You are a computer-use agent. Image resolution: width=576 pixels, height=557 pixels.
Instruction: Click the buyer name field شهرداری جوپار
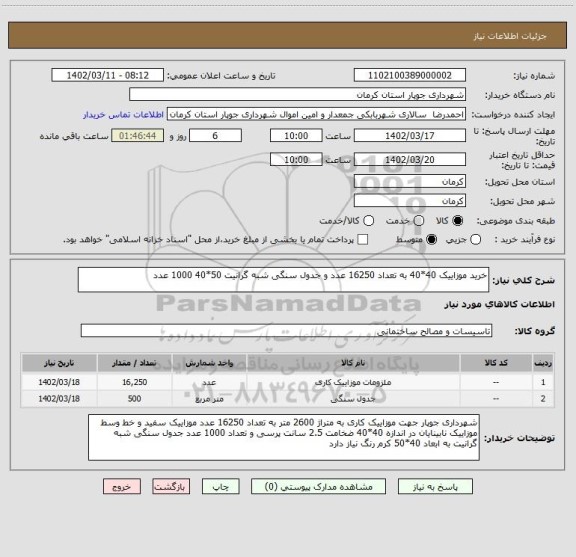pos(298,95)
